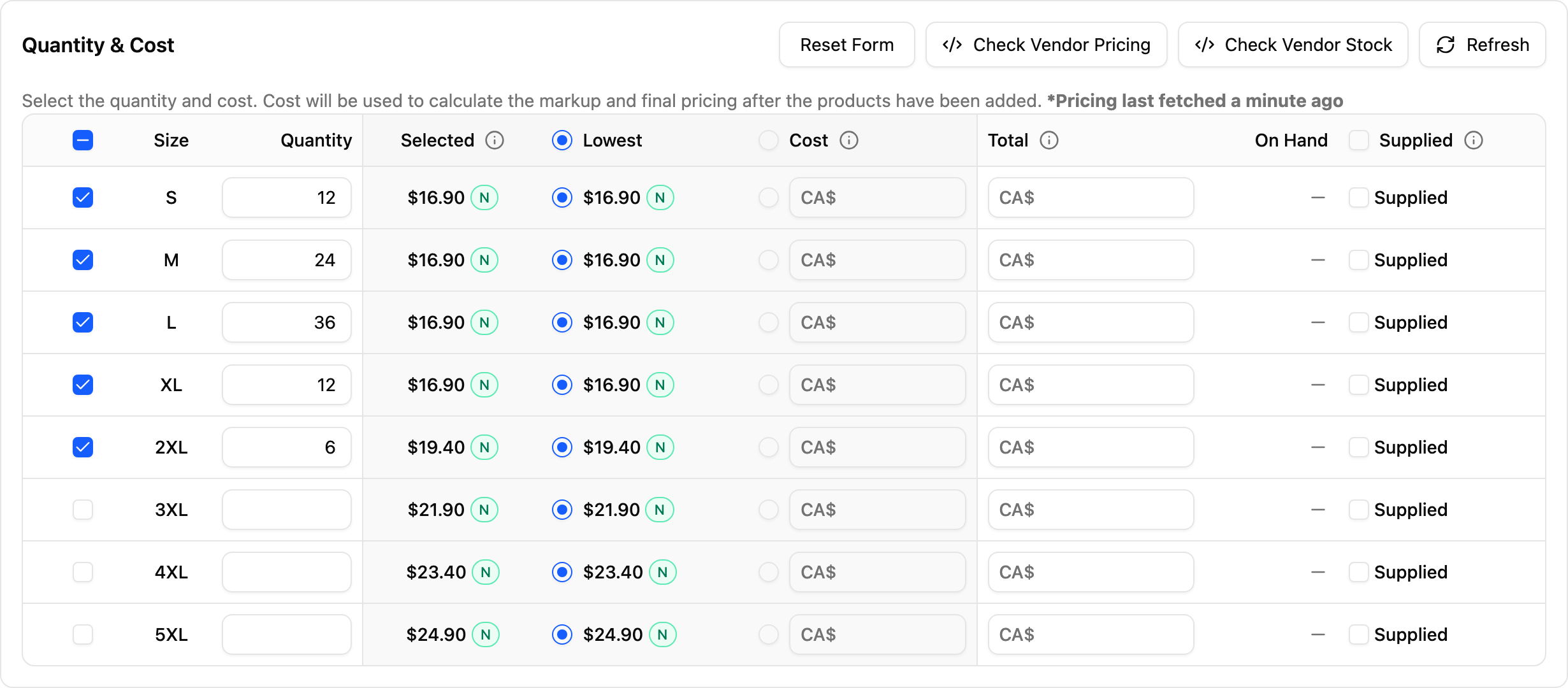
Task: Click the info icon next to Cost header
Action: (x=849, y=140)
